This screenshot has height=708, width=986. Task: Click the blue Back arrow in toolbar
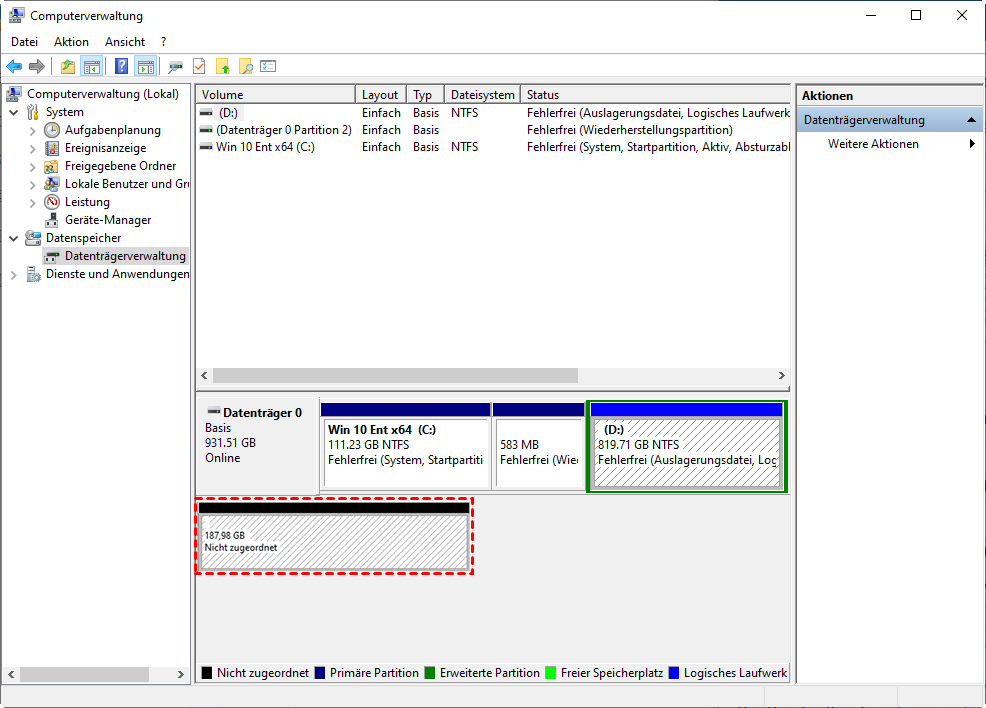tap(14, 67)
